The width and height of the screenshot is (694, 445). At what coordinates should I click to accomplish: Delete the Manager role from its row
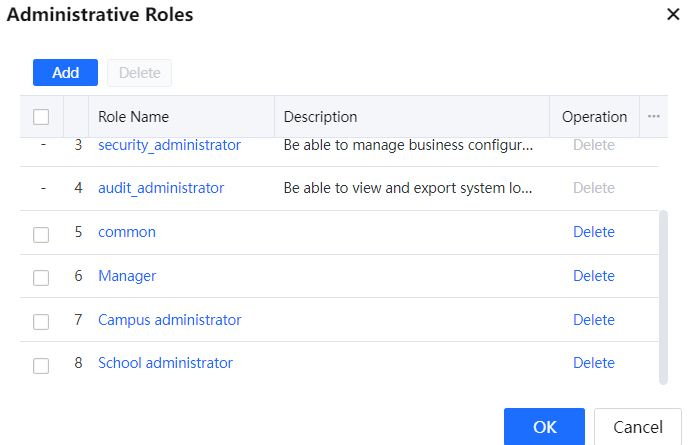click(x=593, y=276)
